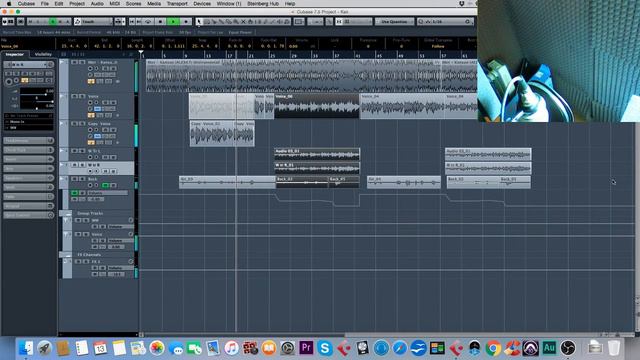This screenshot has width=640, height=360.
Task: Open iTunes from the dock
Action: (x=231, y=348)
